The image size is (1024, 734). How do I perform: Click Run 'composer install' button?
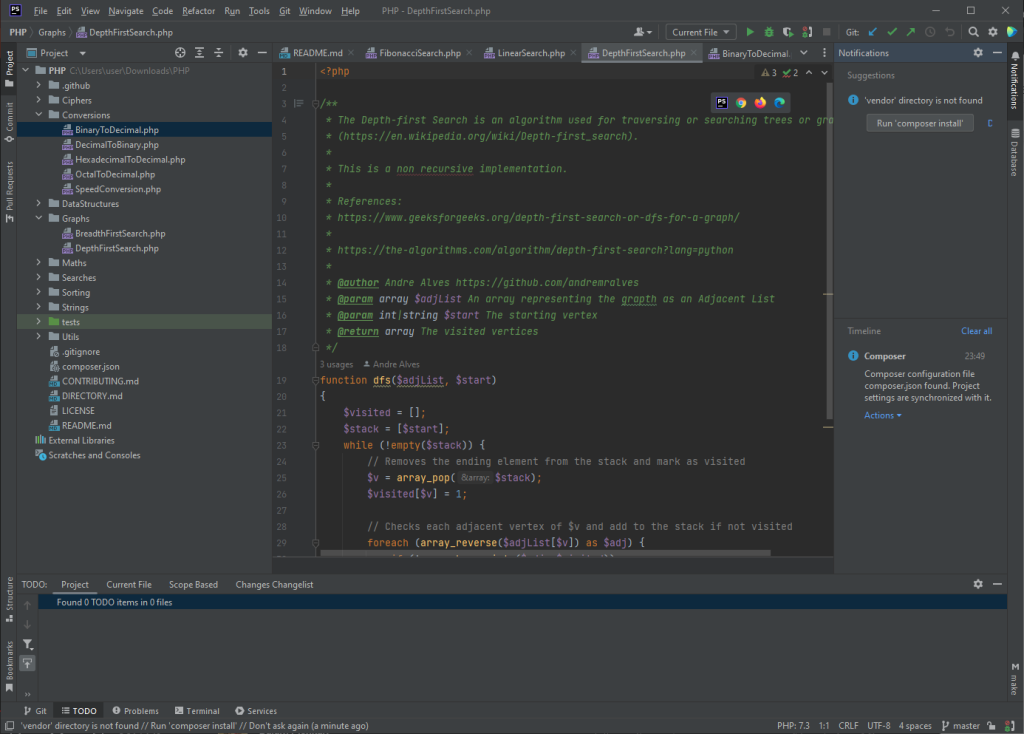(920, 123)
